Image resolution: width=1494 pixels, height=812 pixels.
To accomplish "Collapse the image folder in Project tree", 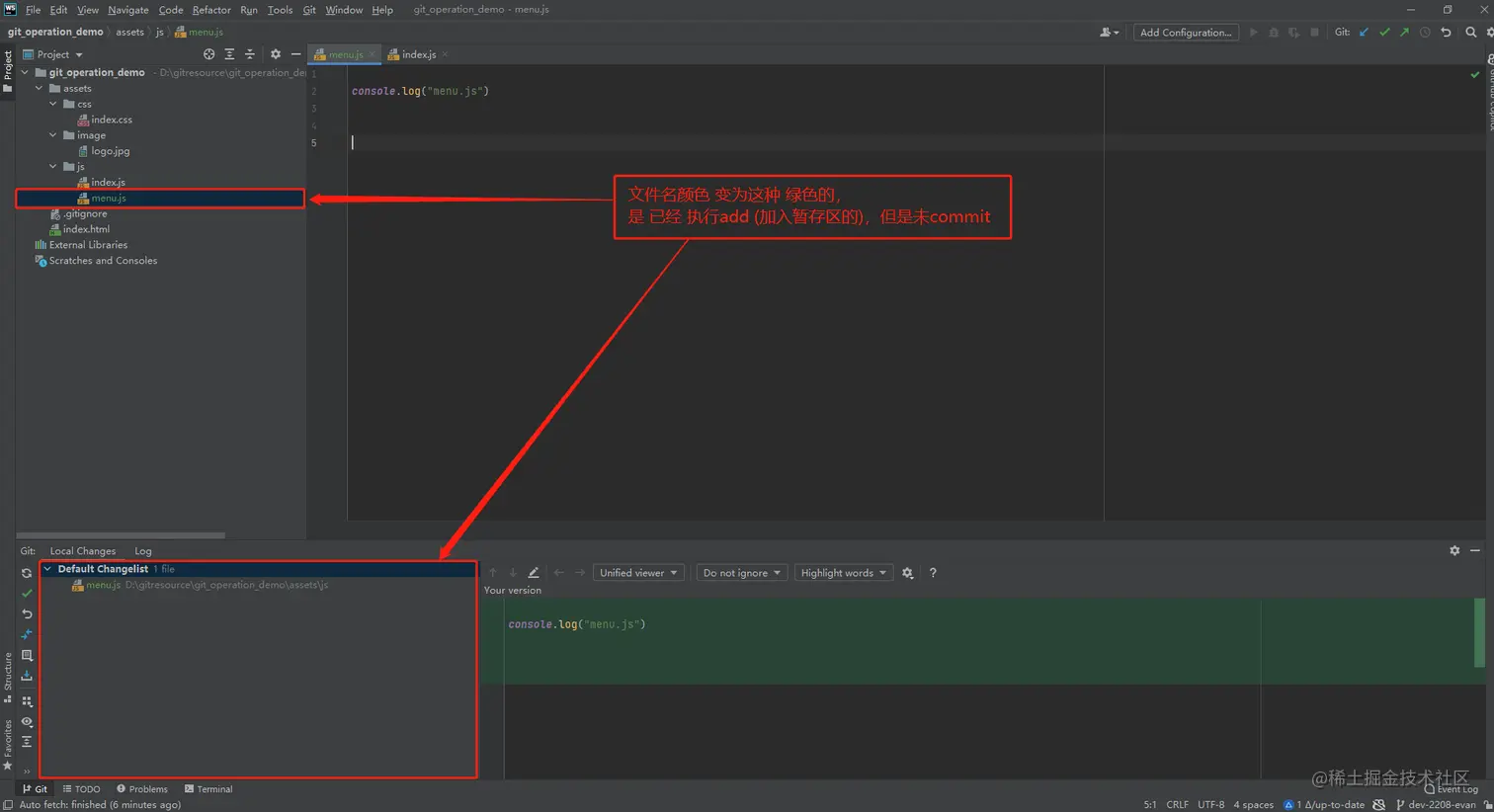I will (x=52, y=135).
